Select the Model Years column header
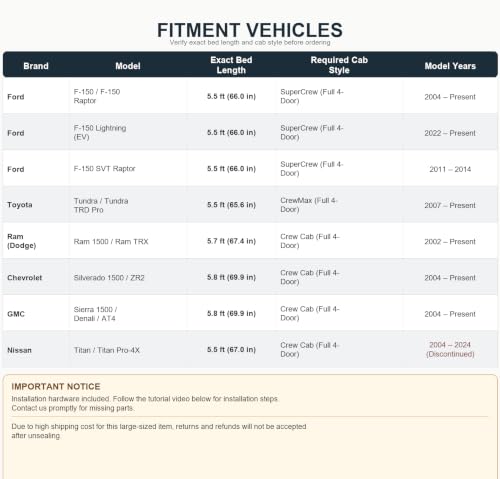500x479 pixels. pyautogui.click(x=450, y=66)
